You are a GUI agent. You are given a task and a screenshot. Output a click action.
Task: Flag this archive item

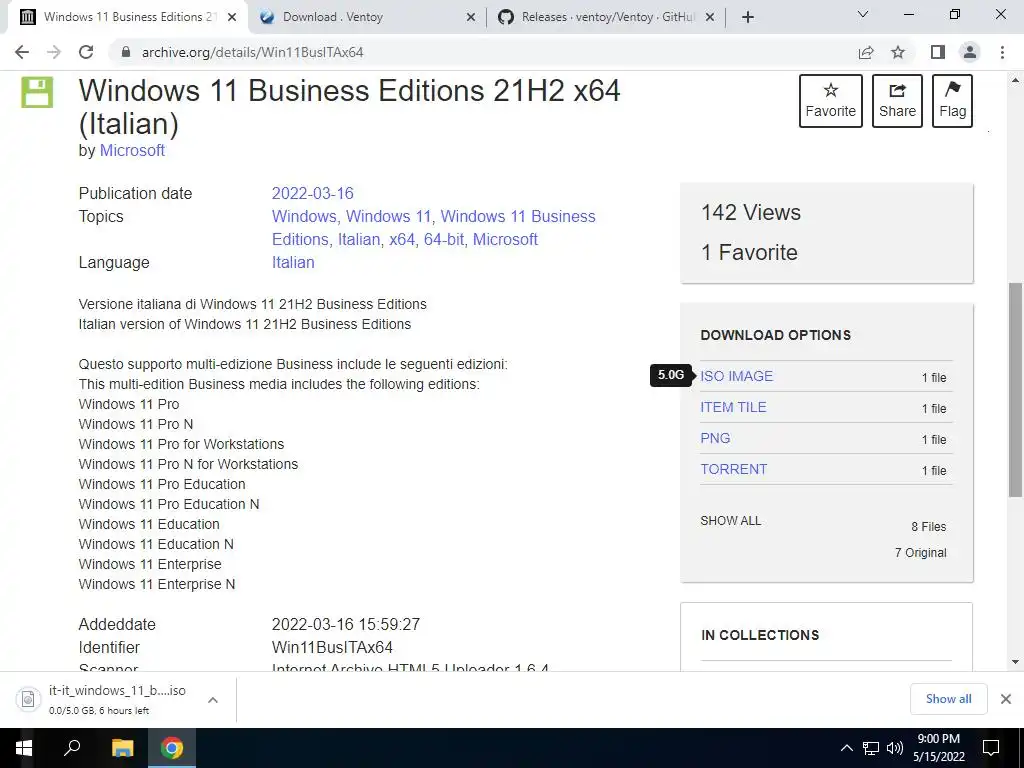pos(952,101)
